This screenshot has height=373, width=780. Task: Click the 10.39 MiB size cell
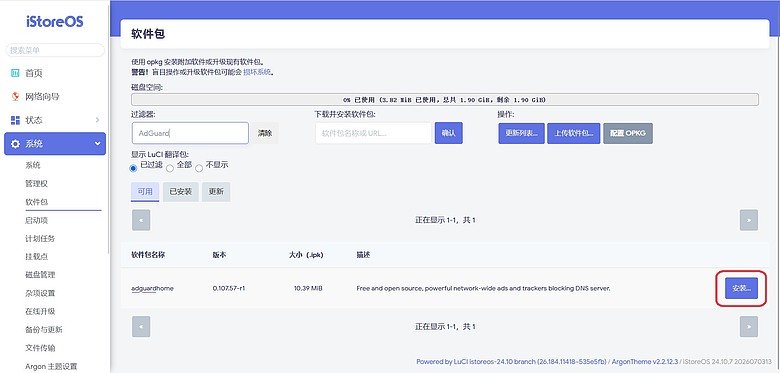tap(308, 288)
